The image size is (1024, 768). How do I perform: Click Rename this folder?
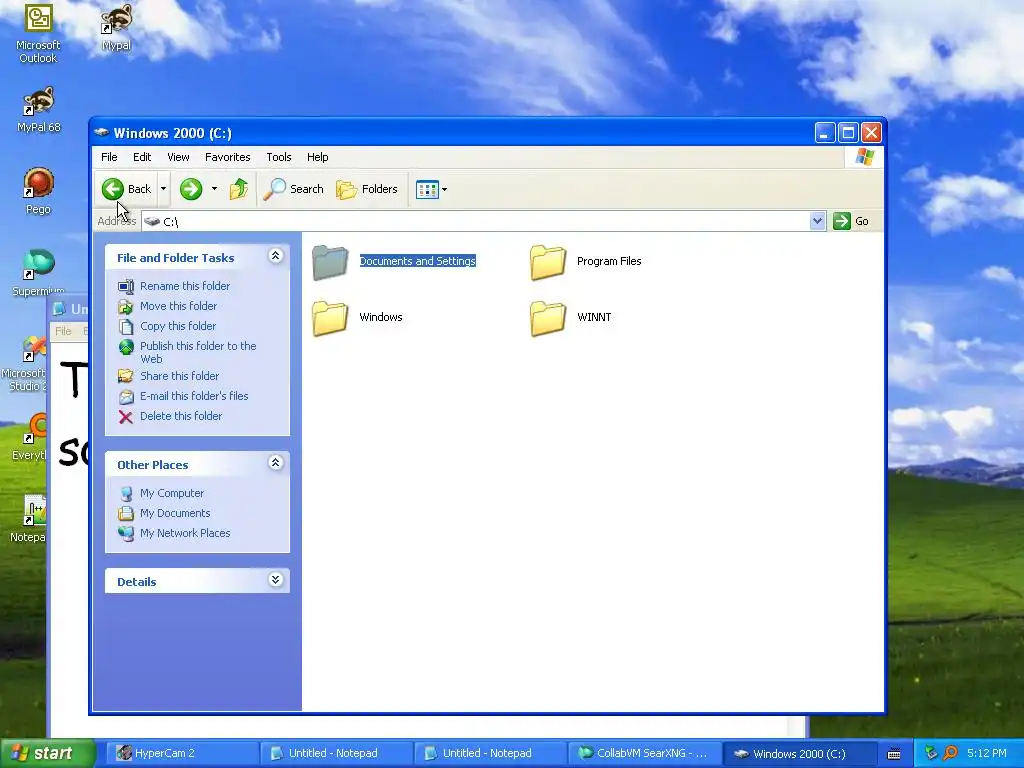click(185, 286)
